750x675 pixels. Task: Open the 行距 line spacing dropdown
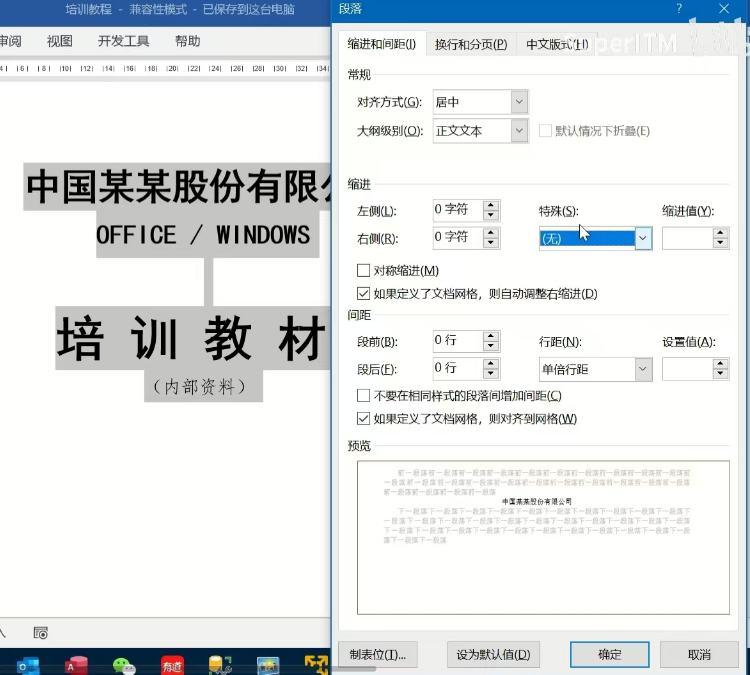(643, 369)
